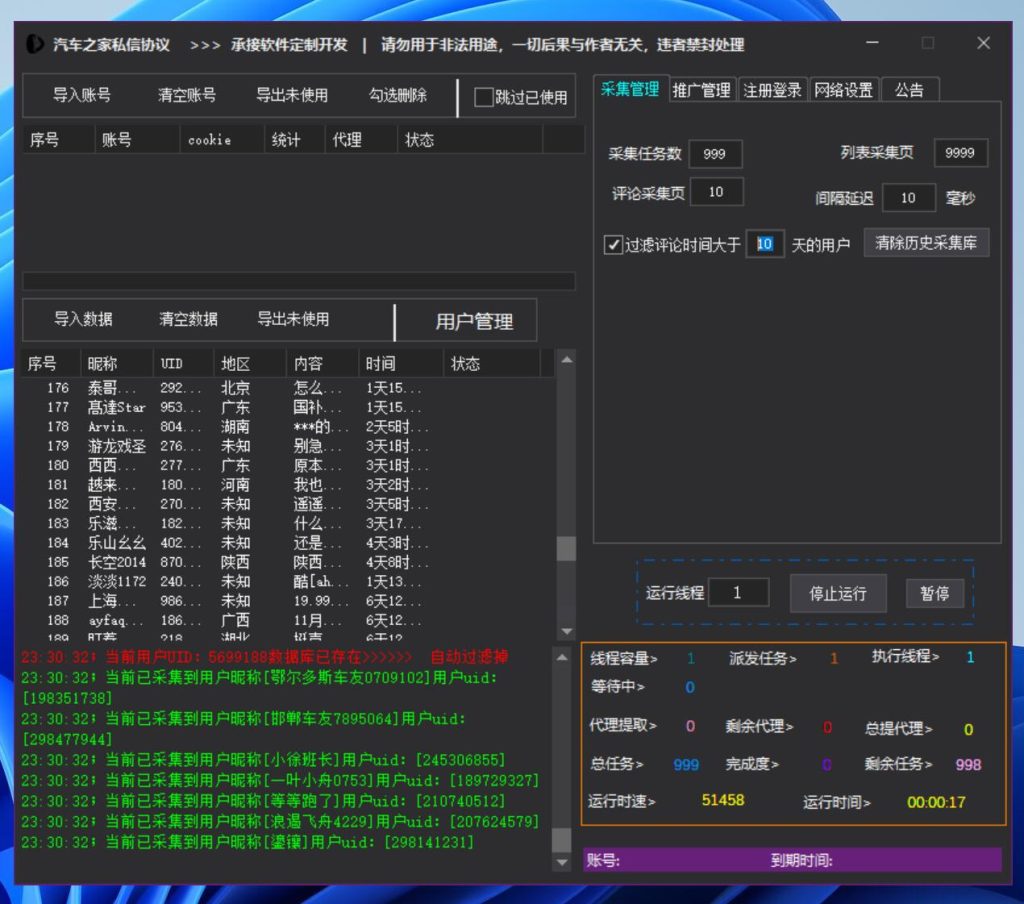The width and height of the screenshot is (1024, 904).
Task: Click the 清除历史采集库 button
Action: (x=926, y=241)
